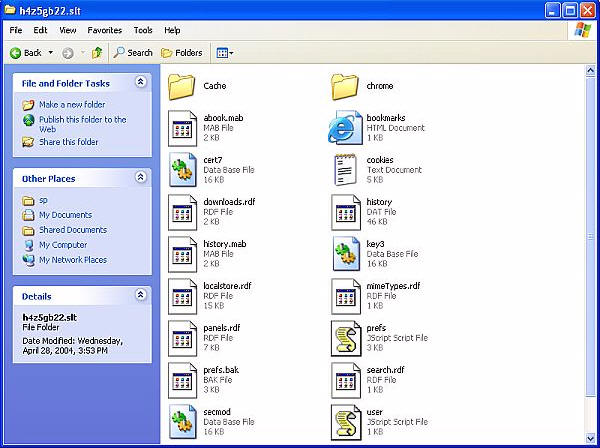Click Make a new folder link
This screenshot has width=600, height=448.
[71, 105]
